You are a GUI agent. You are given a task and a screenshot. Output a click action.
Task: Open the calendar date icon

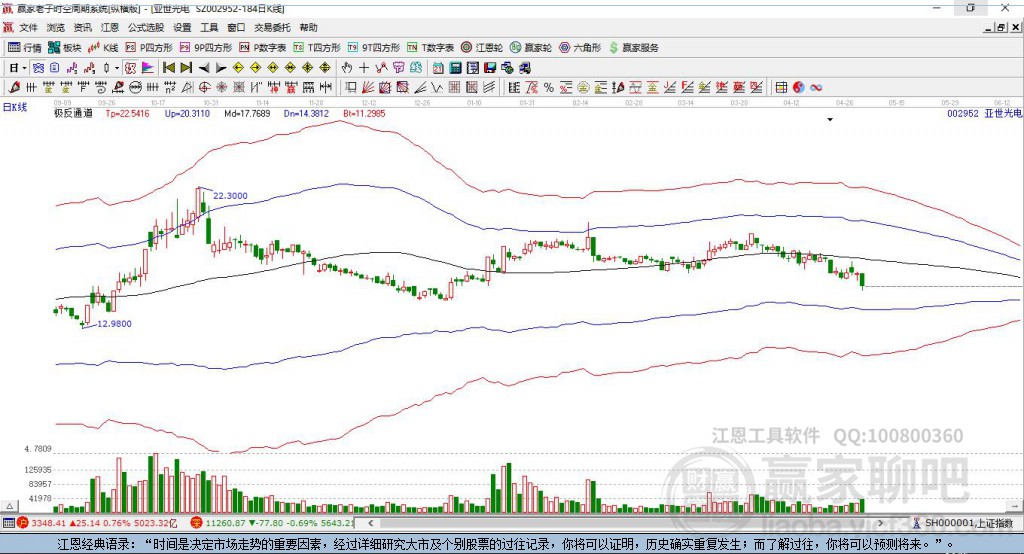(438, 68)
